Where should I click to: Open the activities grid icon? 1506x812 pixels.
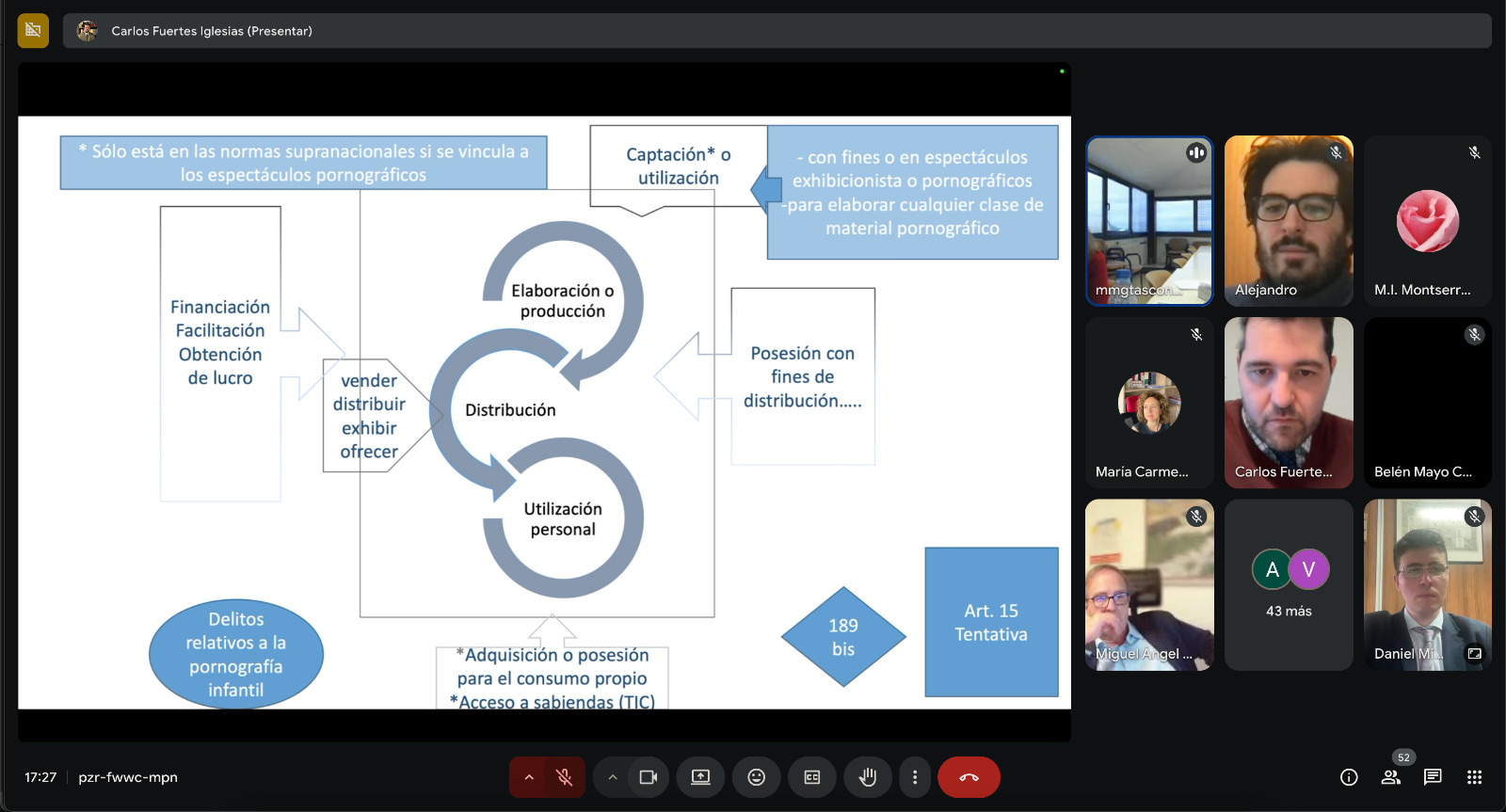coord(1475,777)
